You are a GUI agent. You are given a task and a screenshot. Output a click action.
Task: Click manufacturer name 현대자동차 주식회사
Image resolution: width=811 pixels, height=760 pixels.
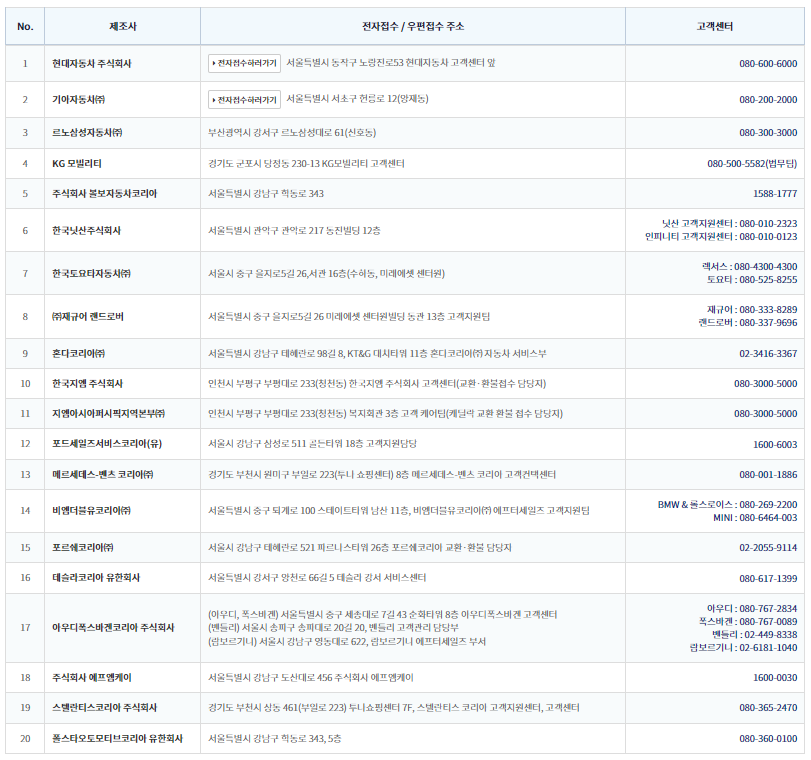tap(92, 64)
